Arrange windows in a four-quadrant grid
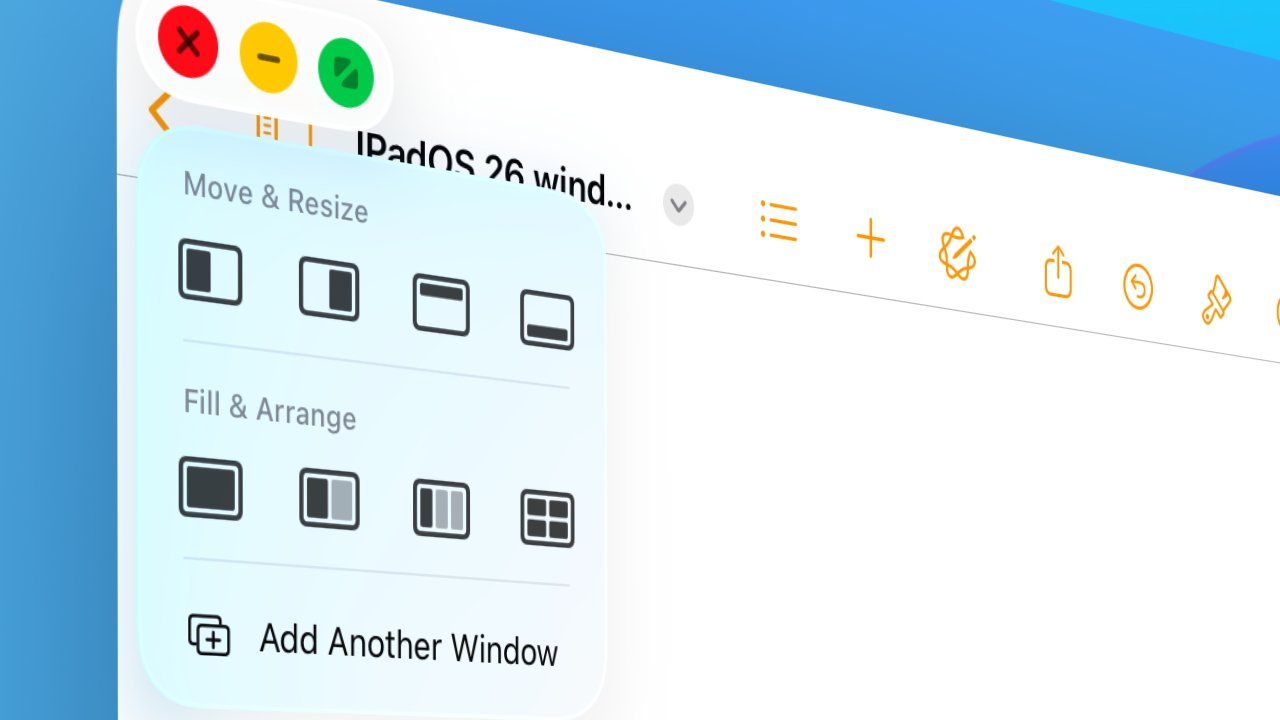1280x720 pixels. coord(547,518)
